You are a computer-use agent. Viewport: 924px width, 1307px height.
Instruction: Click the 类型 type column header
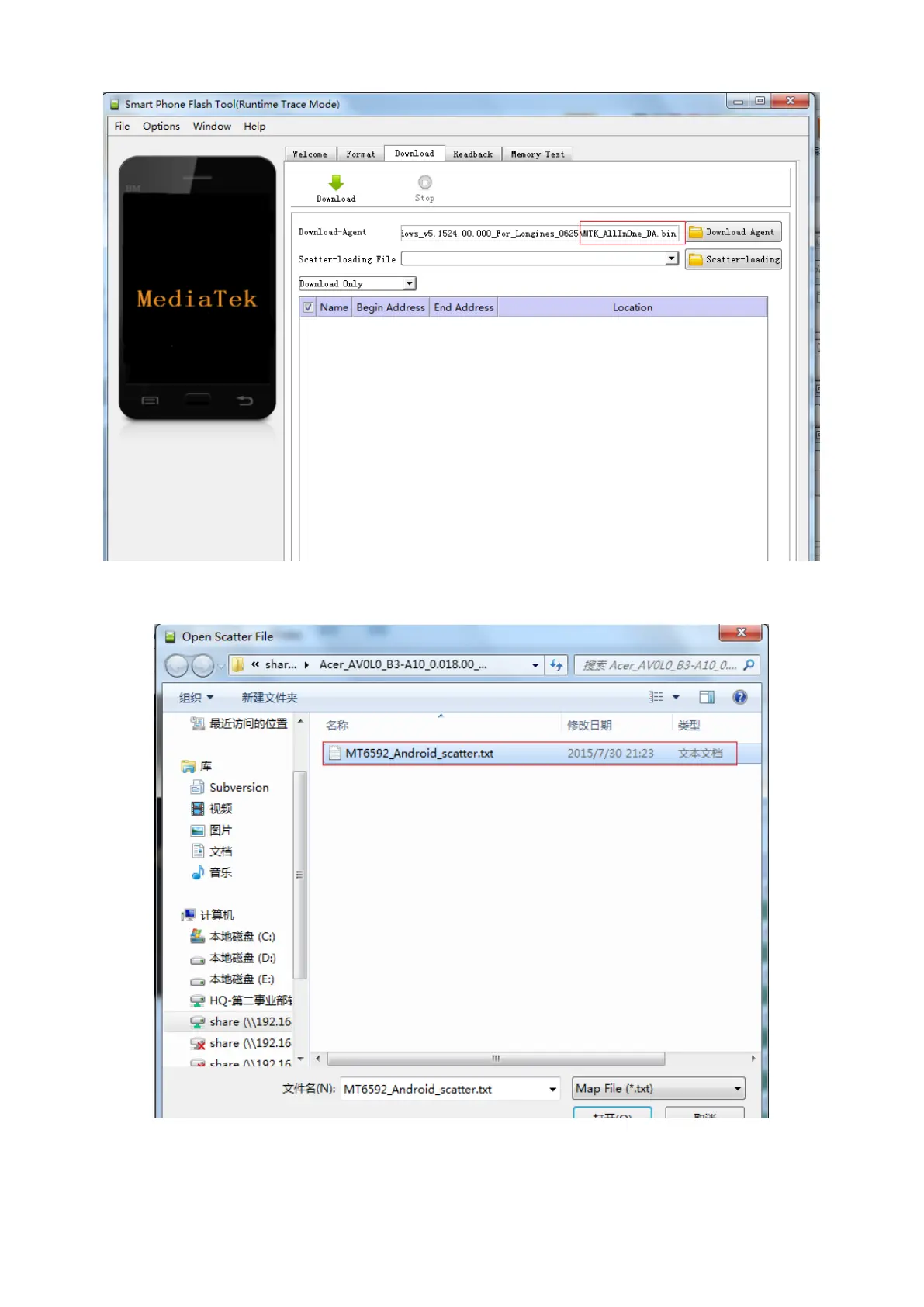pyautogui.click(x=689, y=725)
